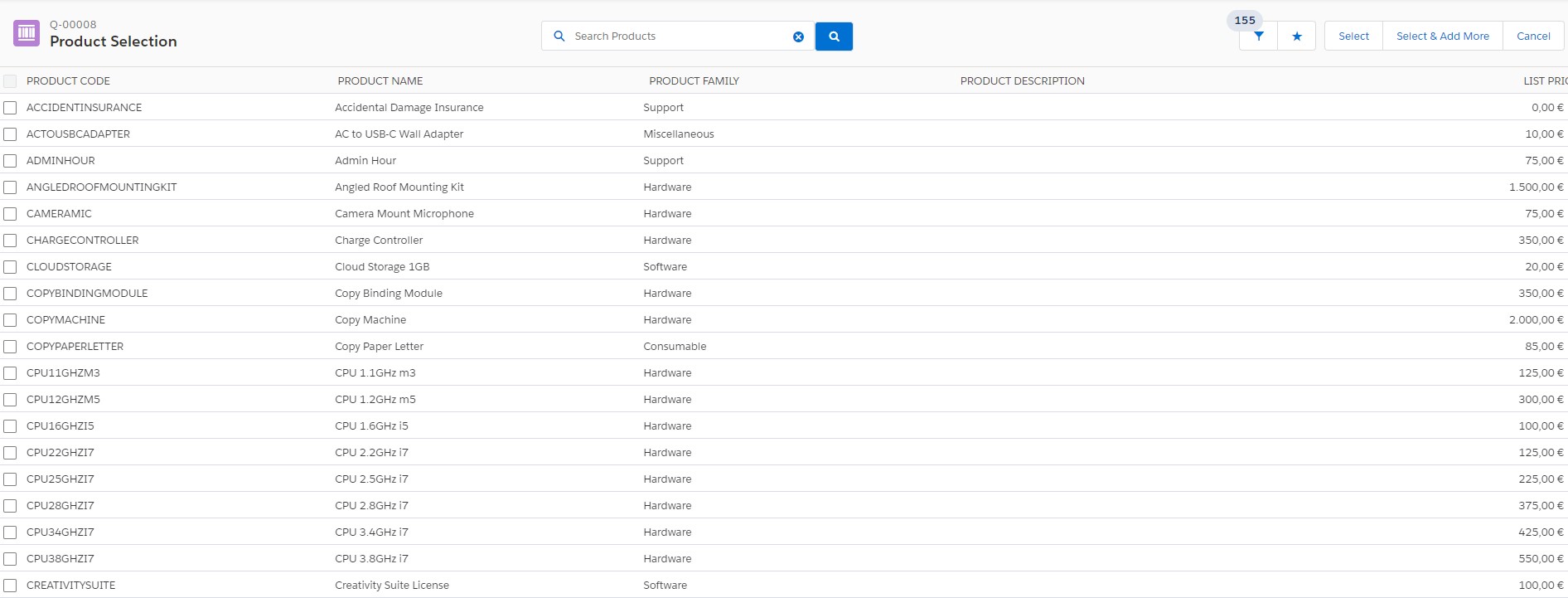Open the product filter funnel icon

(x=1258, y=36)
